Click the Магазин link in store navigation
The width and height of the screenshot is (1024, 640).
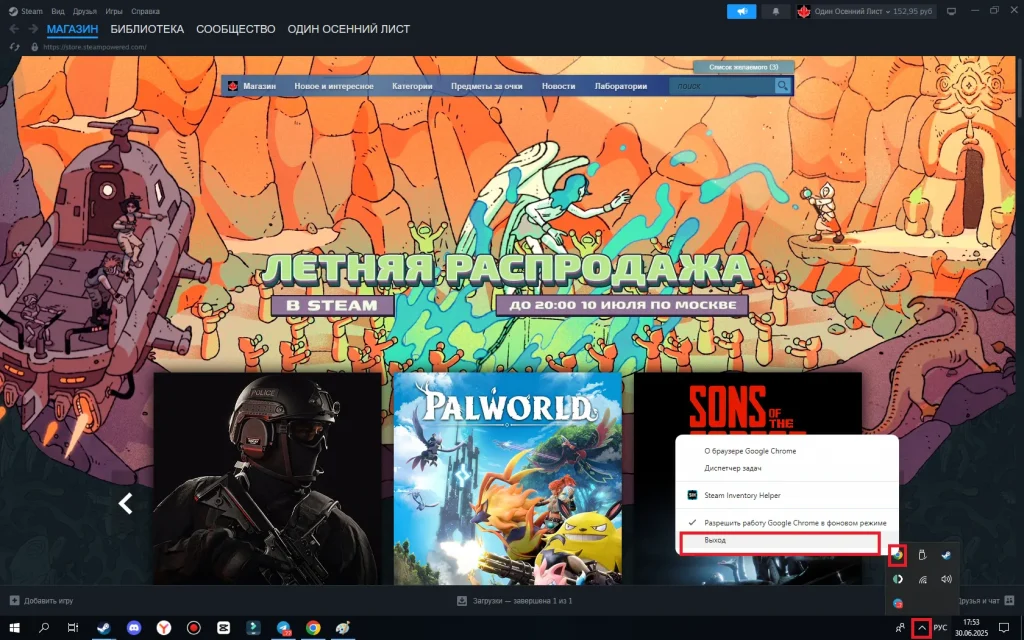click(259, 86)
